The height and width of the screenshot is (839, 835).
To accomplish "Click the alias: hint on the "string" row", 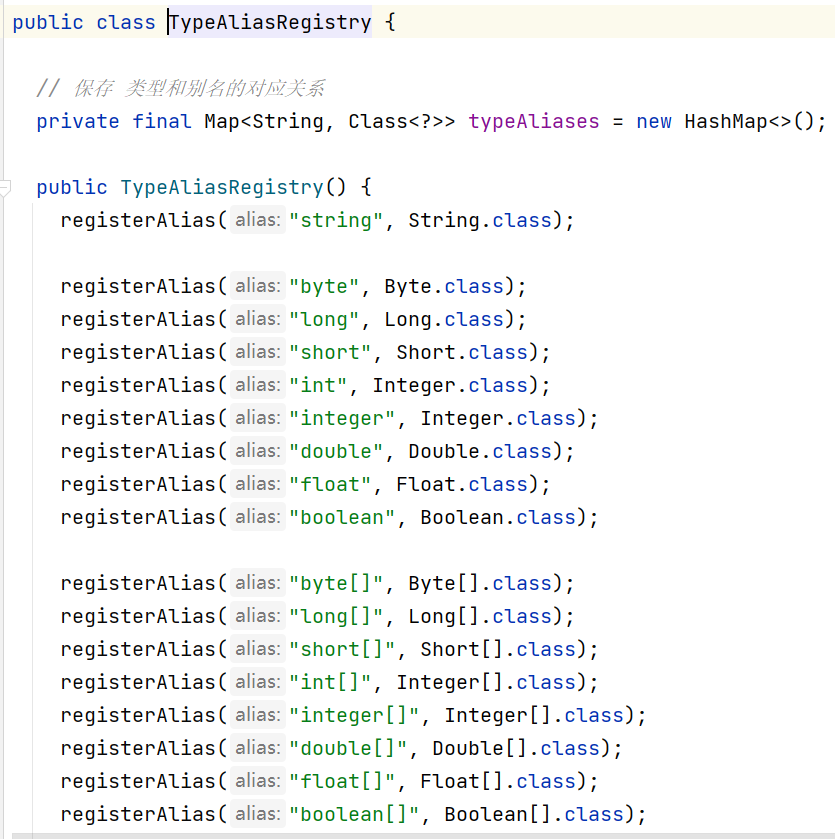I will click(258, 220).
